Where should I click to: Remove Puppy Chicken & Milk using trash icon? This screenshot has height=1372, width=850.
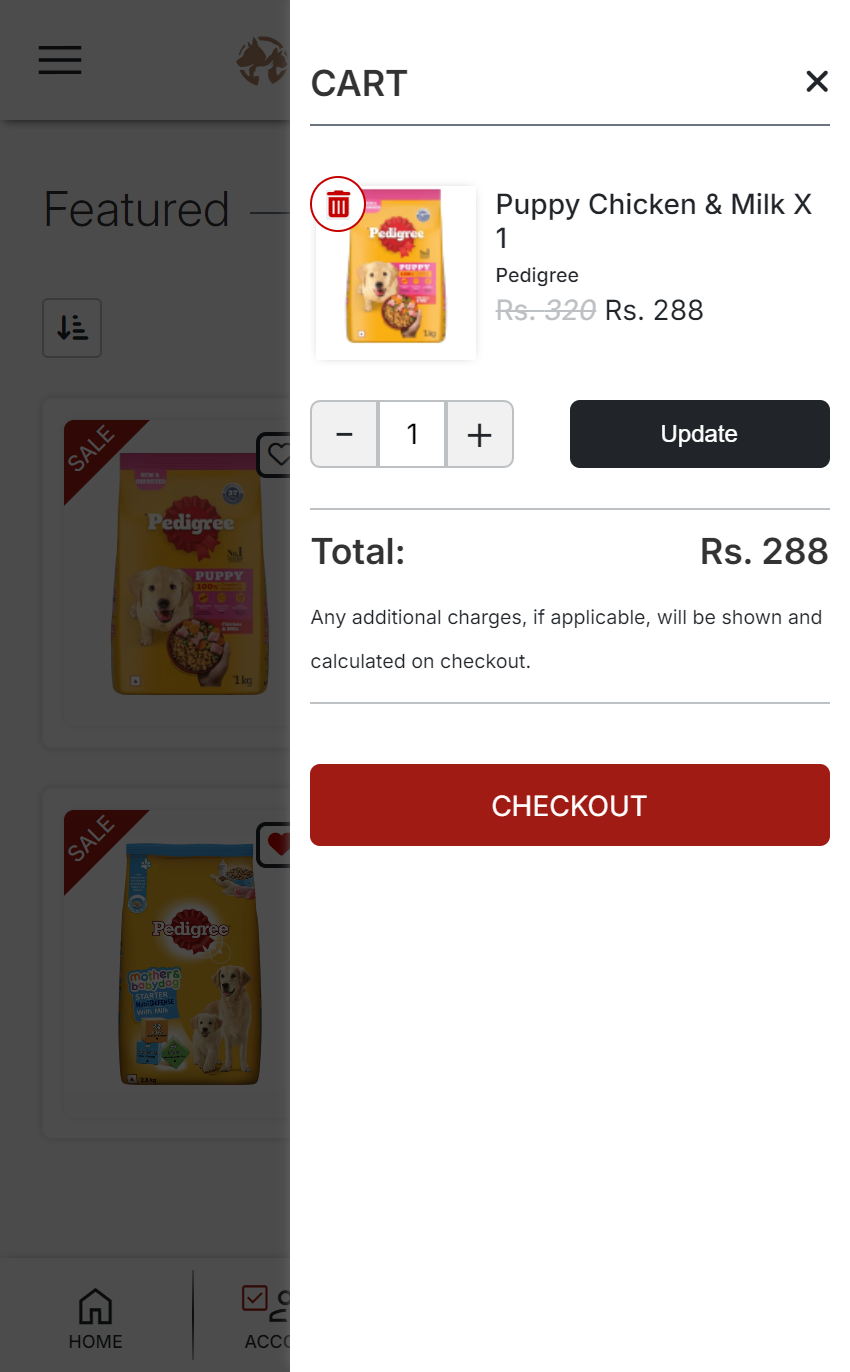[338, 204]
